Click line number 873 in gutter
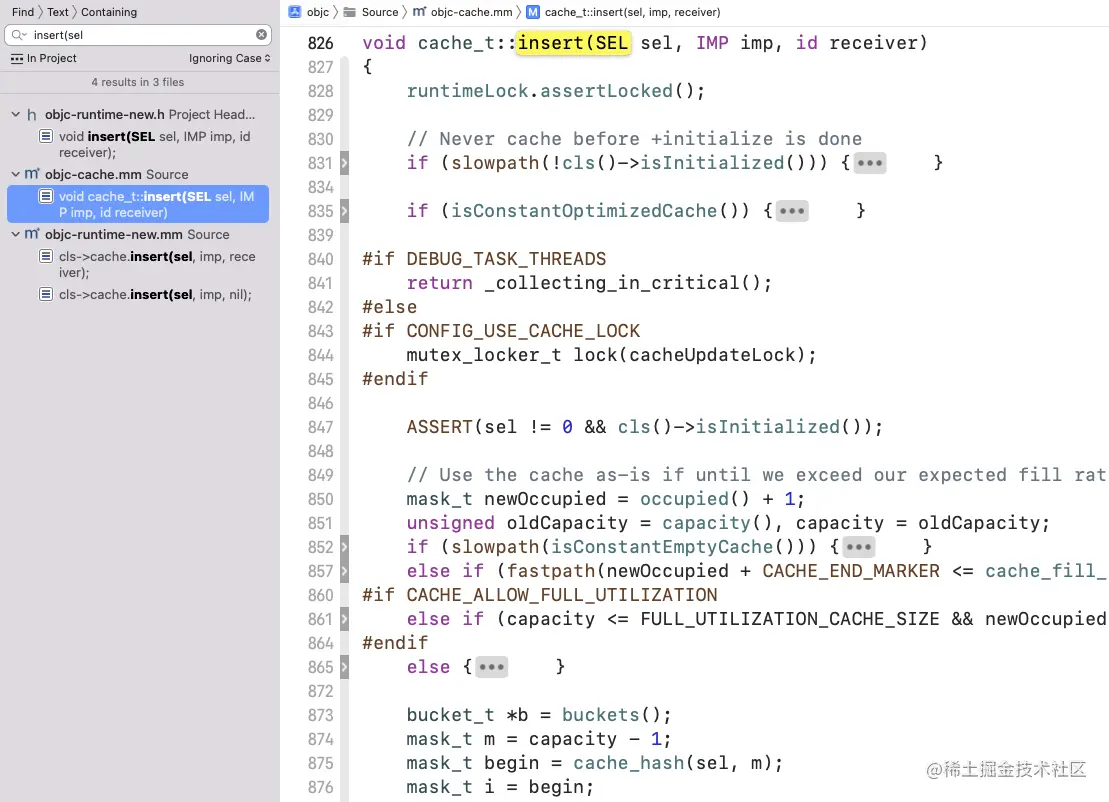This screenshot has height=802, width=1109. click(x=320, y=715)
